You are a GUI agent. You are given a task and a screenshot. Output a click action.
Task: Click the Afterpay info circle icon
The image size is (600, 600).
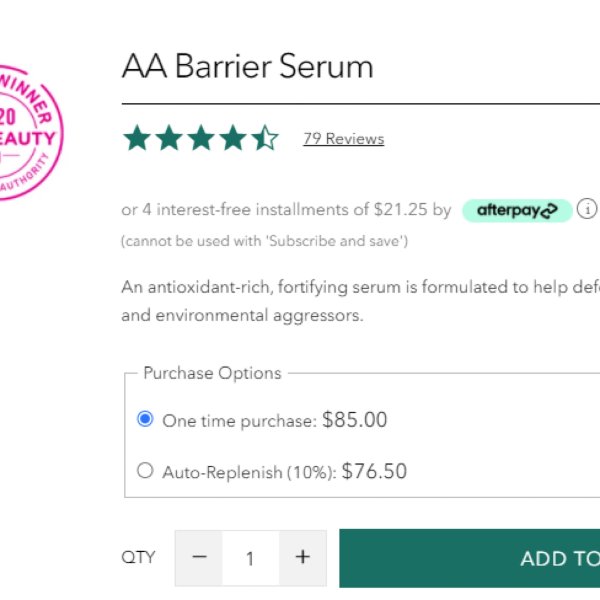click(587, 209)
